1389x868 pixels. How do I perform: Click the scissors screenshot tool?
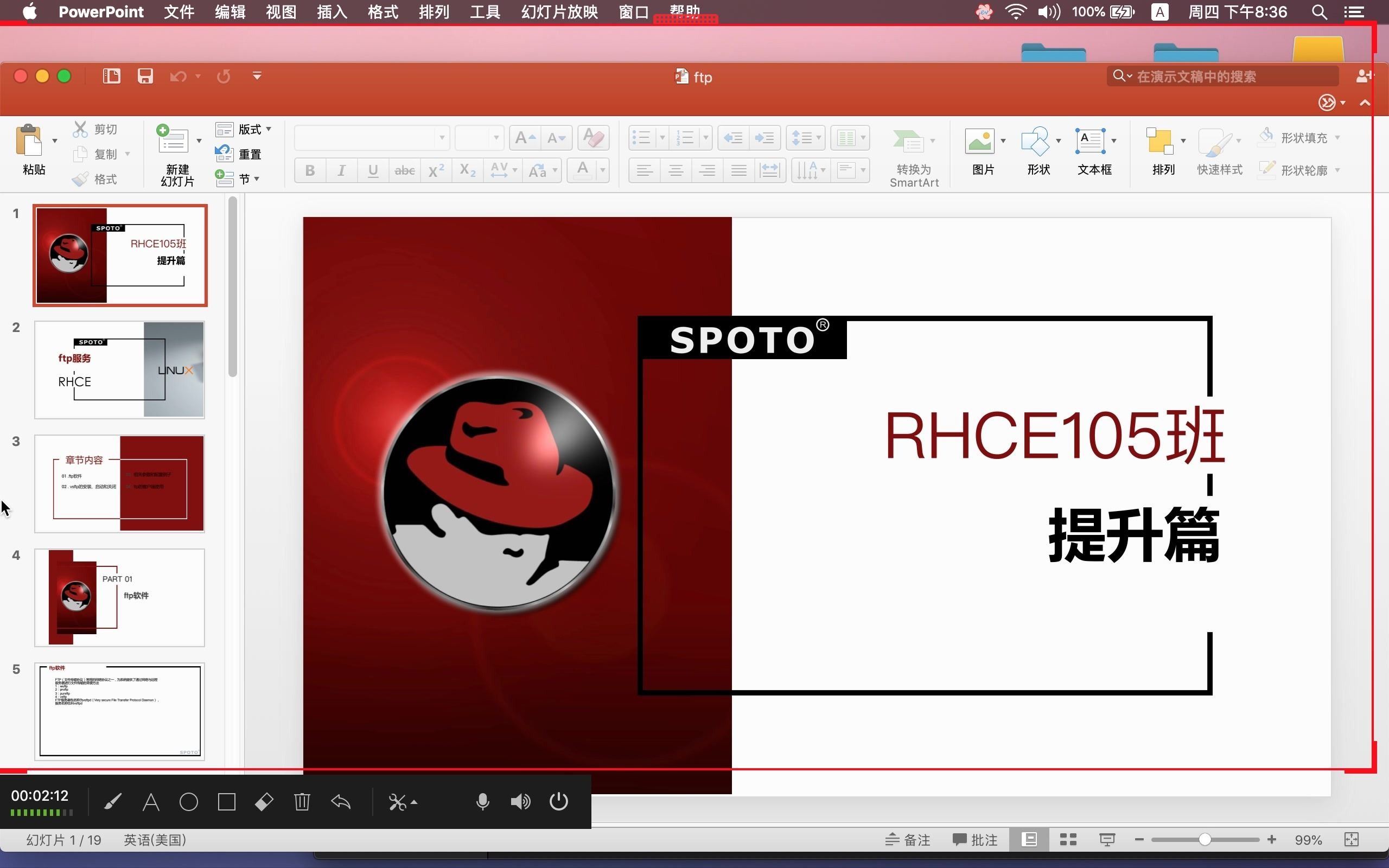pyautogui.click(x=397, y=801)
